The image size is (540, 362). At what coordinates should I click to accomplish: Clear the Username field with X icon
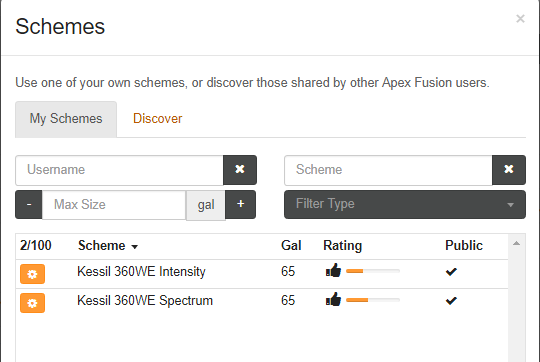(240, 170)
